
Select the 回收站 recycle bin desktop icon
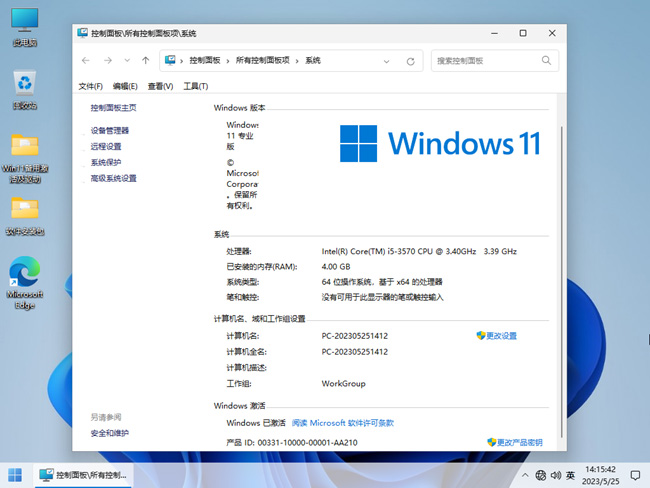(x=25, y=90)
